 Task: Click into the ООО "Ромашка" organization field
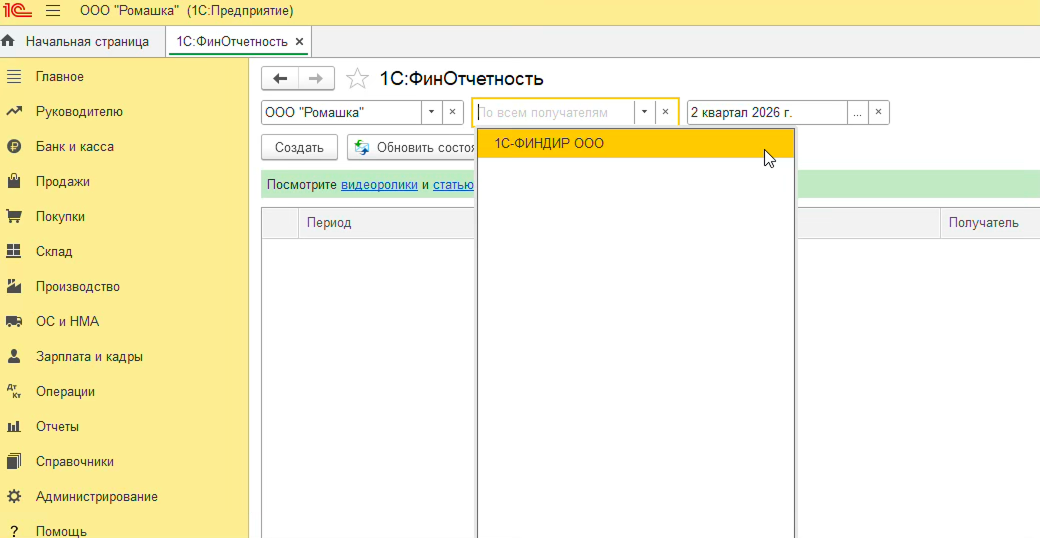pos(342,112)
